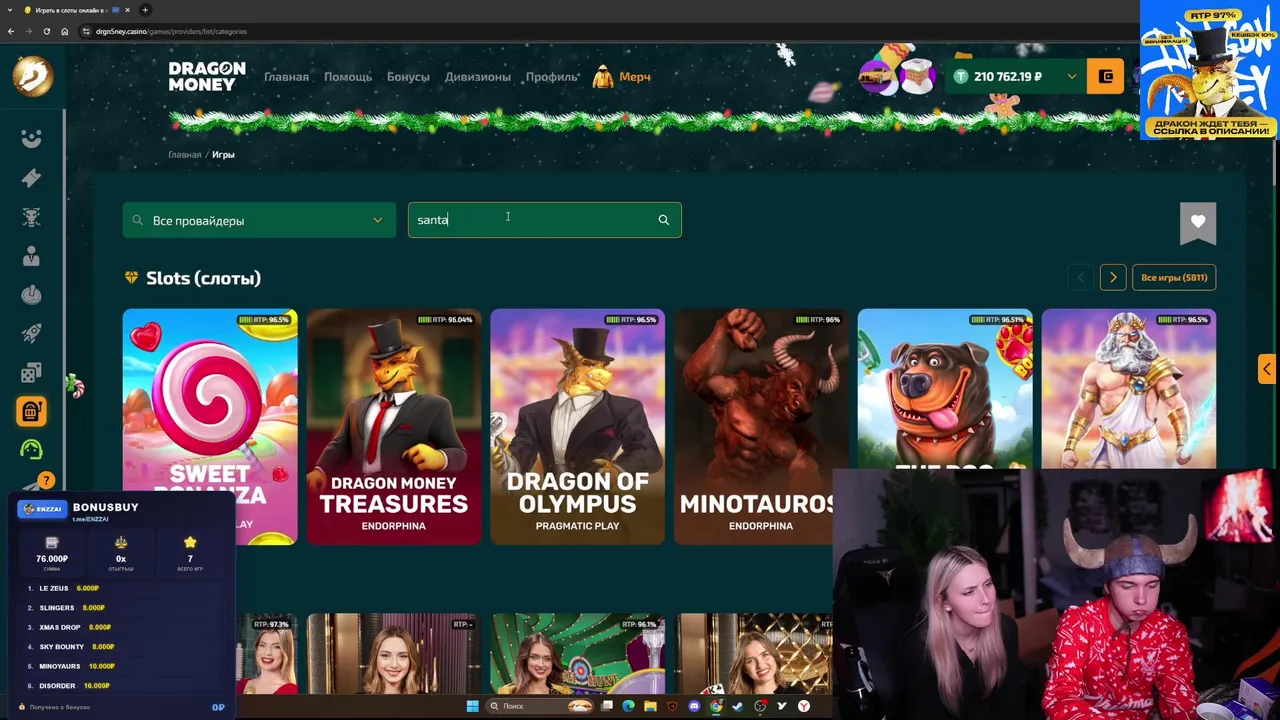Open Steam from the taskbar
The width and height of the screenshot is (1280, 720).
[x=738, y=706]
